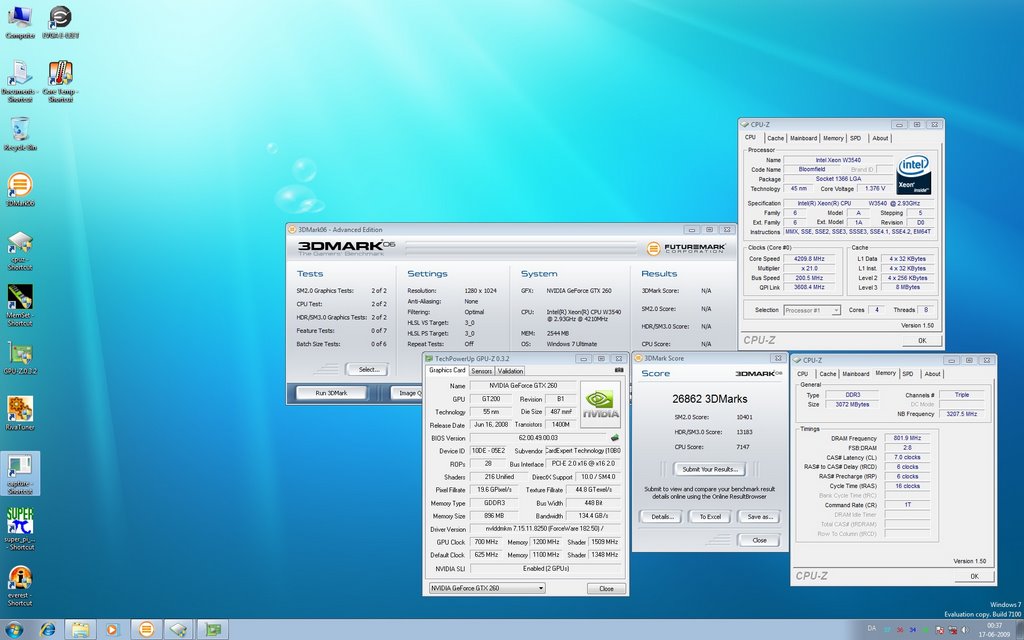
Task: Launch the Core Temp shortcut icon
Action: tap(60, 81)
